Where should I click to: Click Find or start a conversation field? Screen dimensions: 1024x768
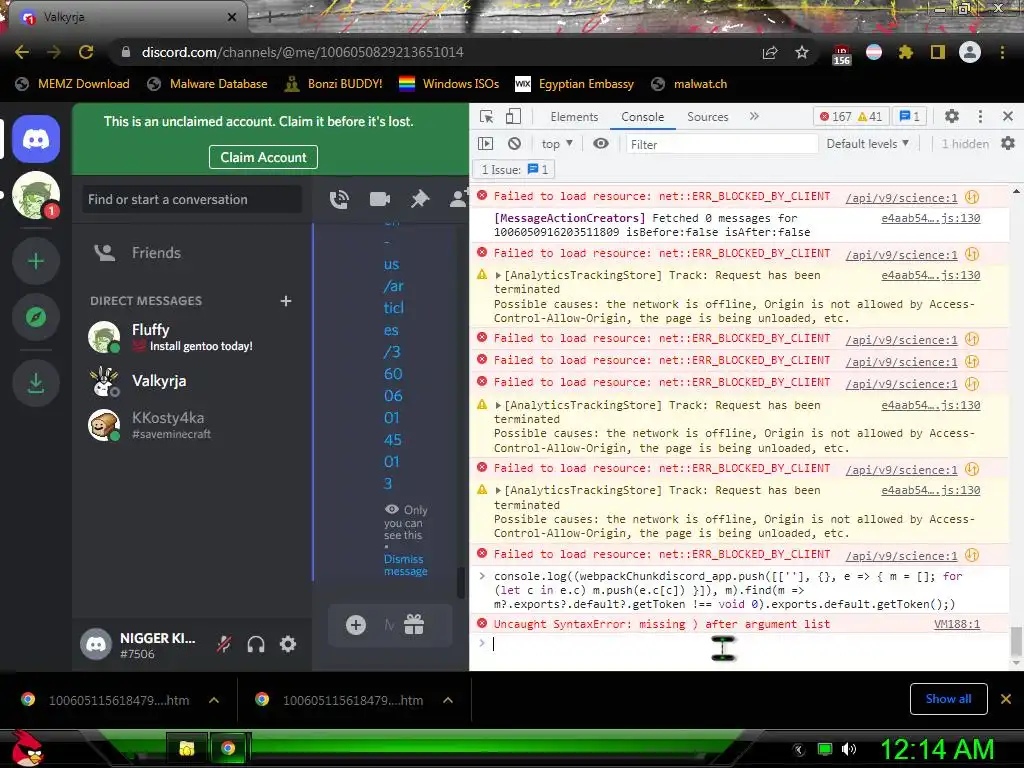tap(191, 199)
